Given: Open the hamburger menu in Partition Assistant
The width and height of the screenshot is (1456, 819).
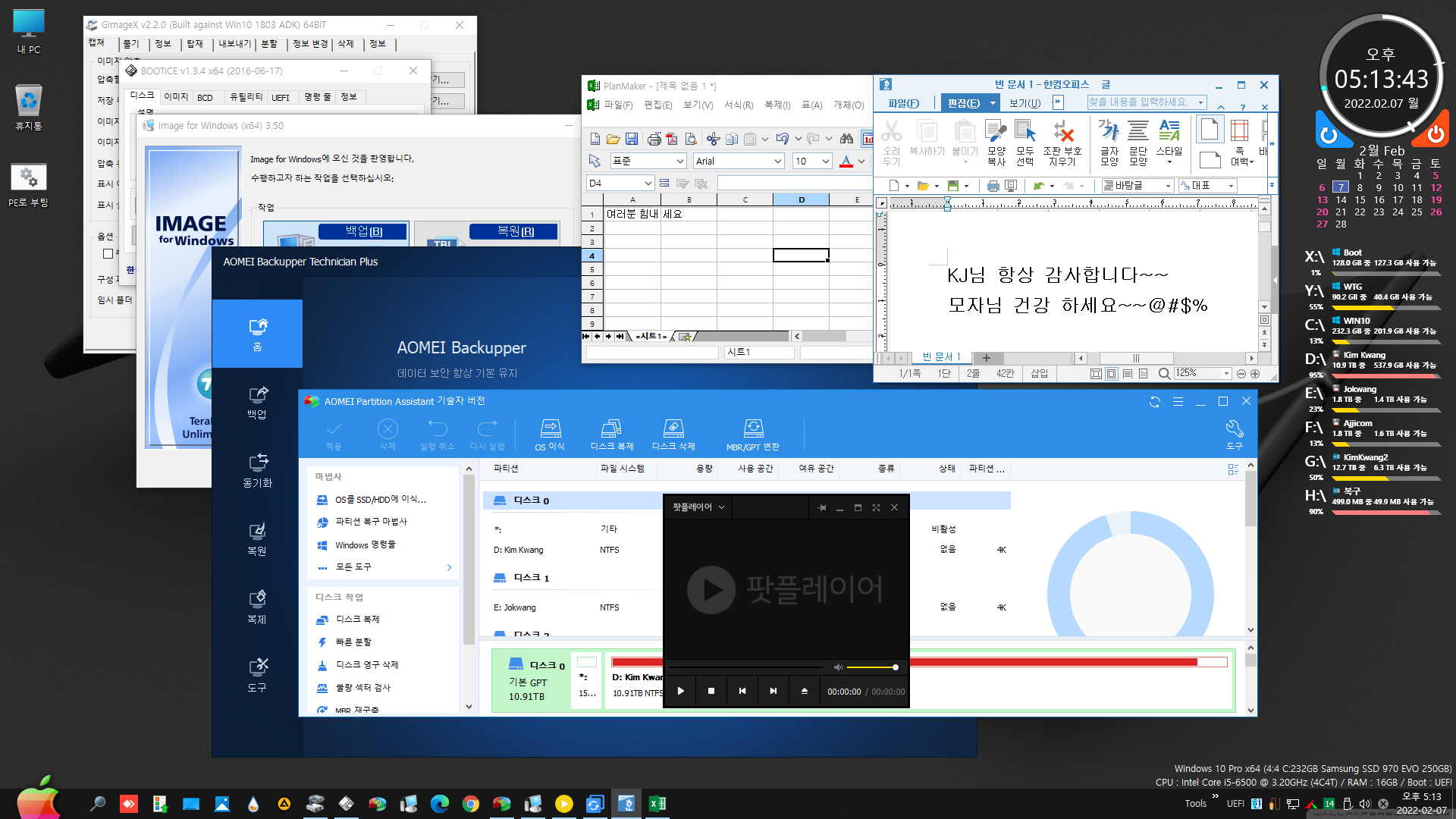Looking at the screenshot, I should 1178,402.
